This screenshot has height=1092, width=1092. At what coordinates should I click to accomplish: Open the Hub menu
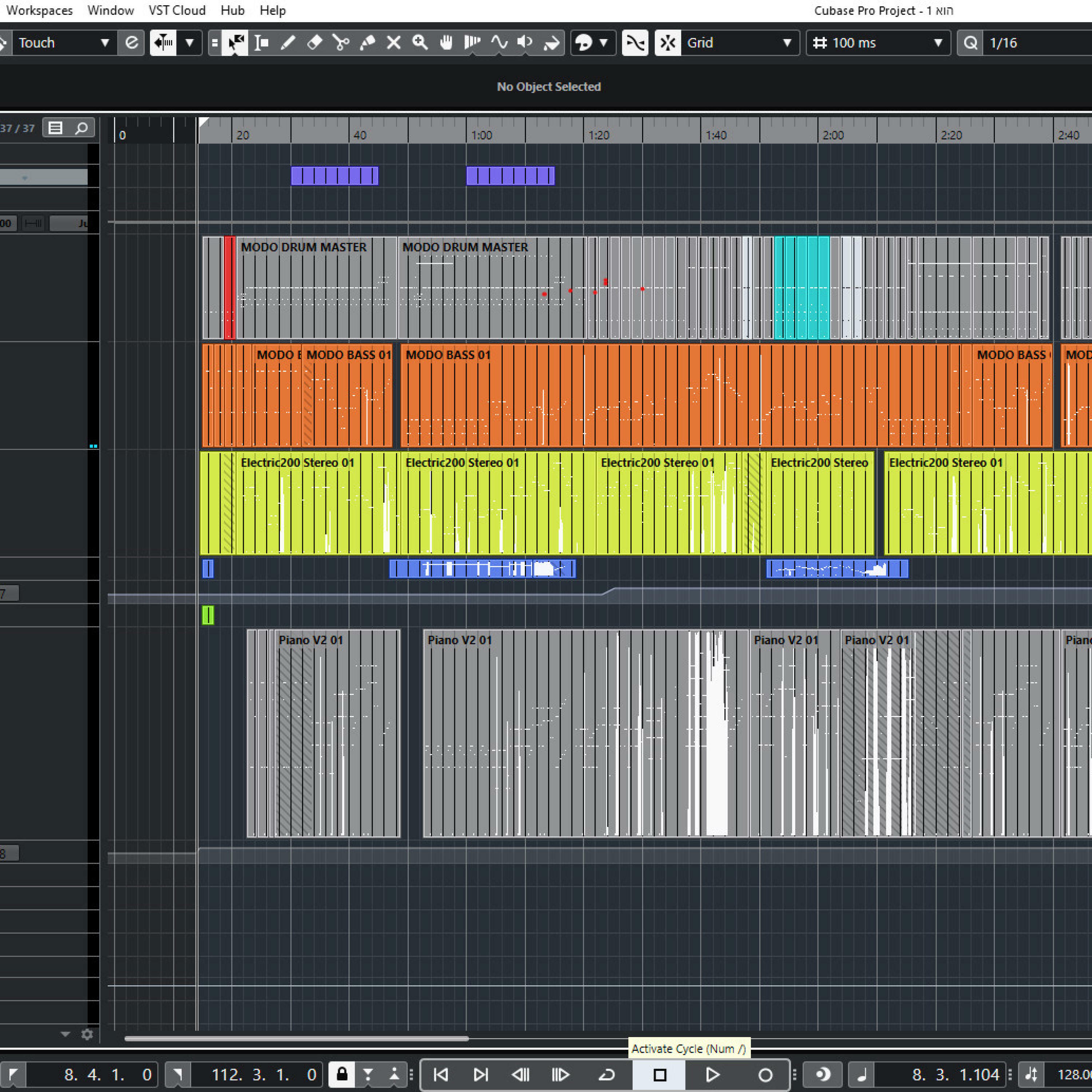232,10
